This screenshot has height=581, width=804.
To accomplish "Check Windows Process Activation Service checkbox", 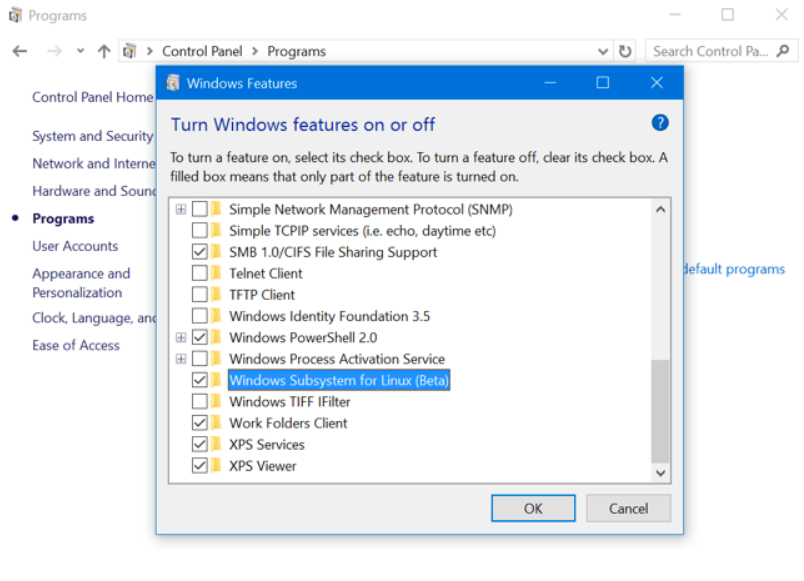I will click(x=200, y=359).
